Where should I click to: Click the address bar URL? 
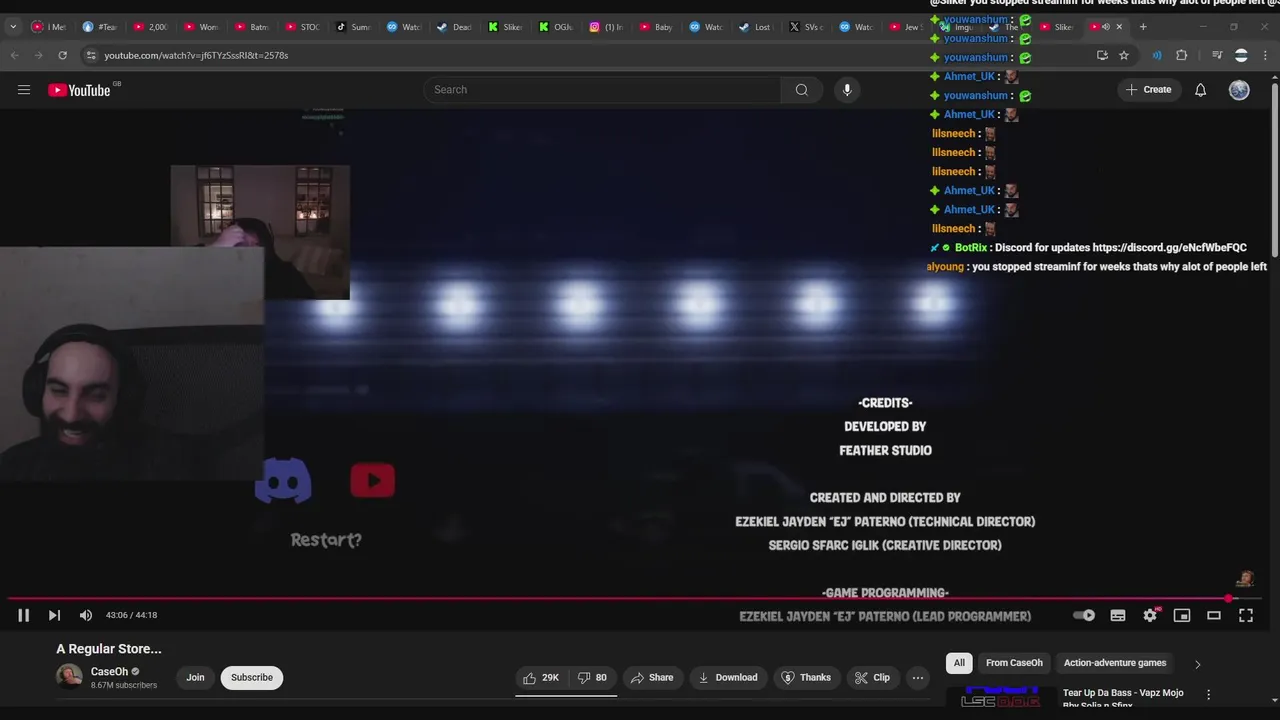(x=196, y=55)
